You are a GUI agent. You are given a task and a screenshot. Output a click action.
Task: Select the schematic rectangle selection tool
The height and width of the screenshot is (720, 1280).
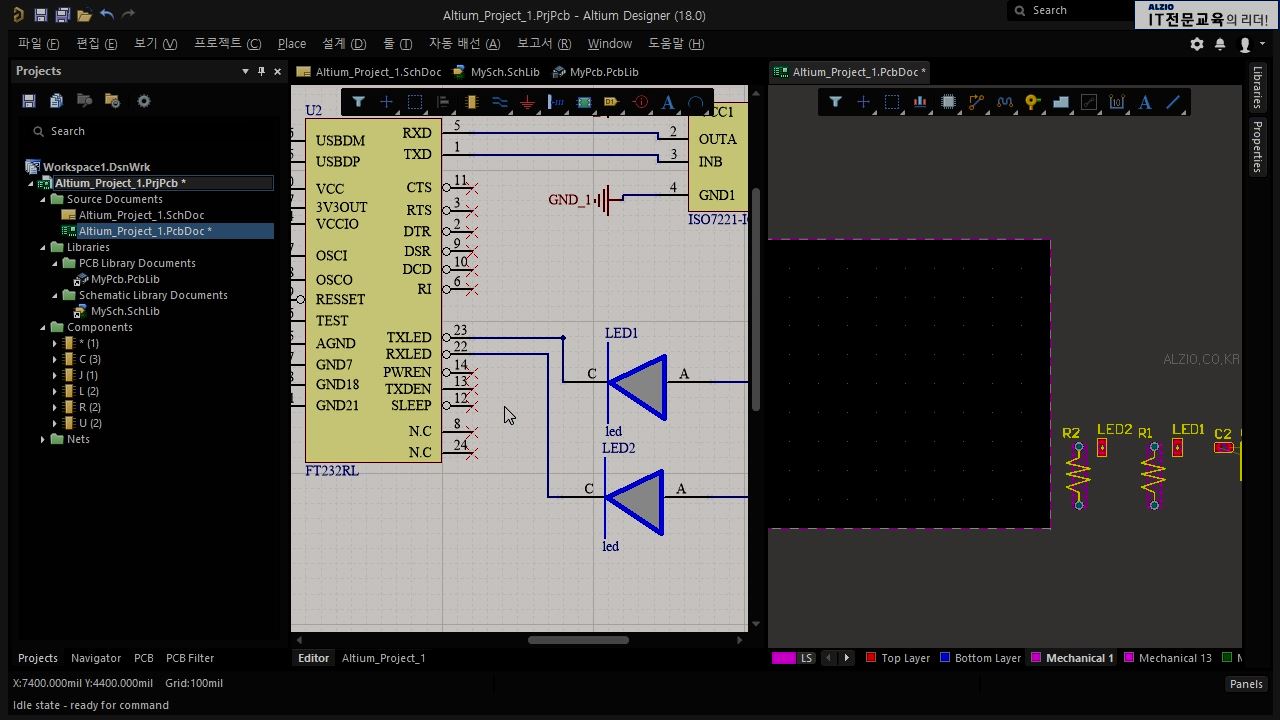point(415,102)
